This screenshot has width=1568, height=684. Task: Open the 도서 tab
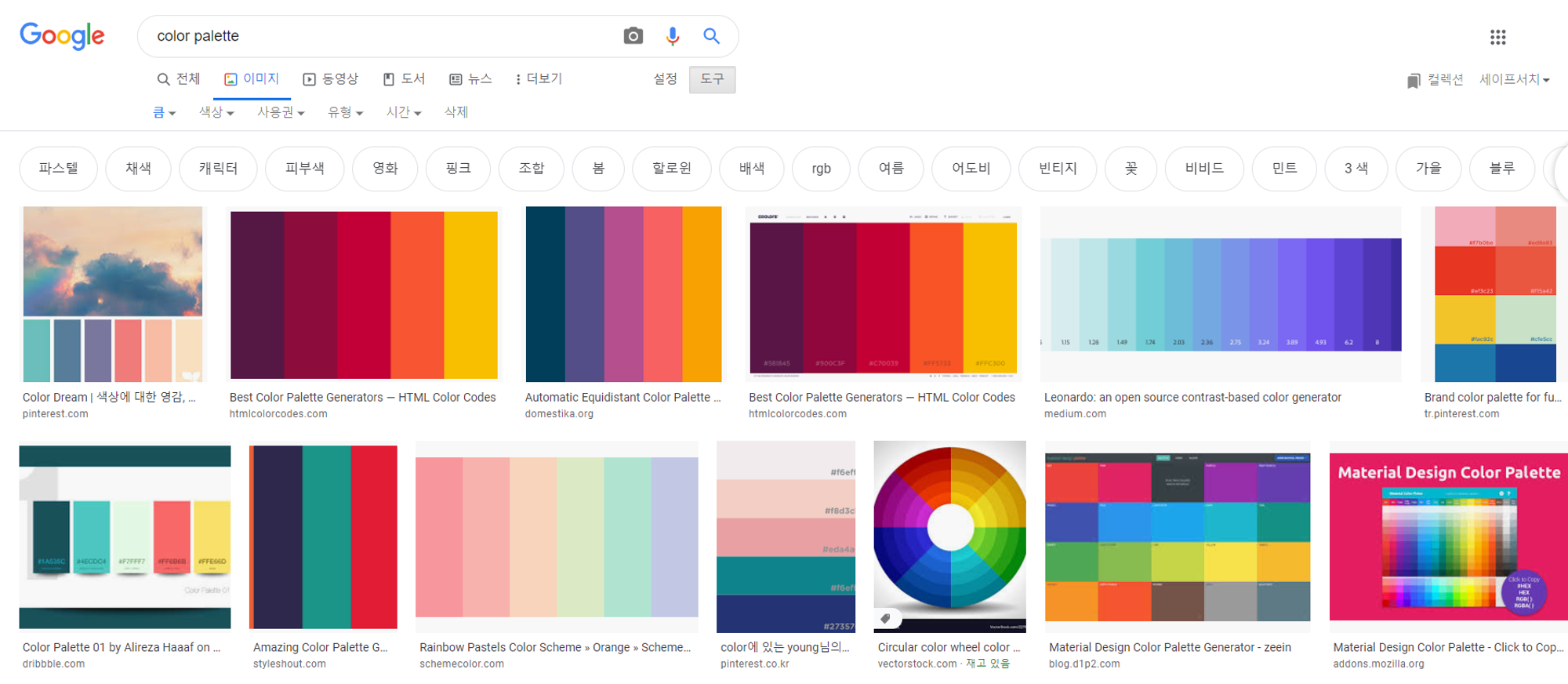pos(404,79)
